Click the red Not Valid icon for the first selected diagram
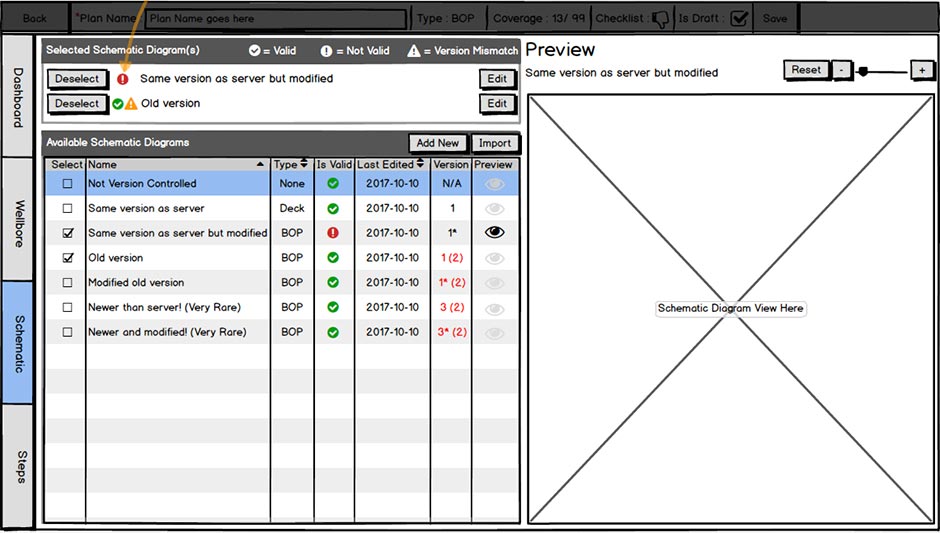 (123, 78)
